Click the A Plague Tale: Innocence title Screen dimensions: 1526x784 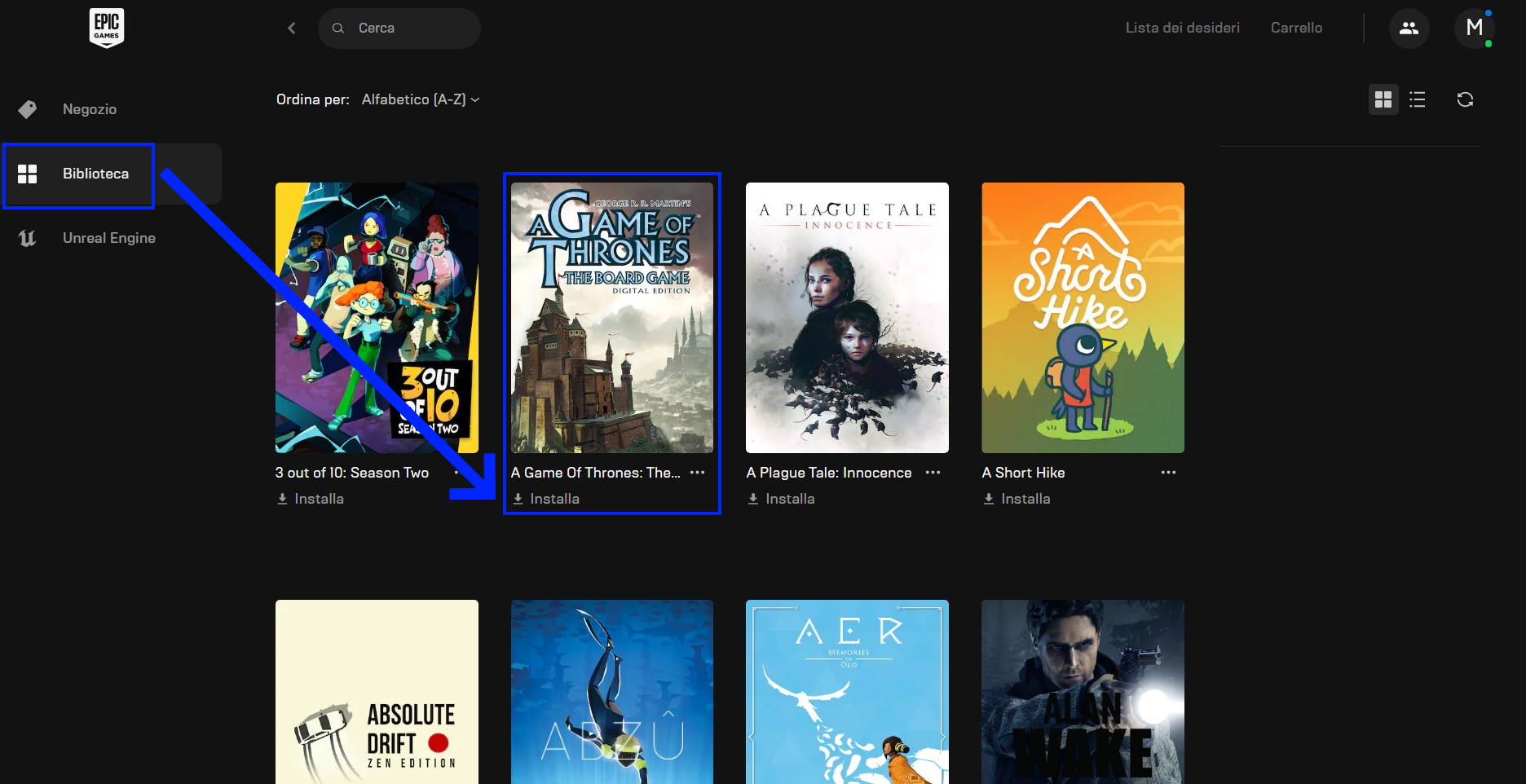829,473
